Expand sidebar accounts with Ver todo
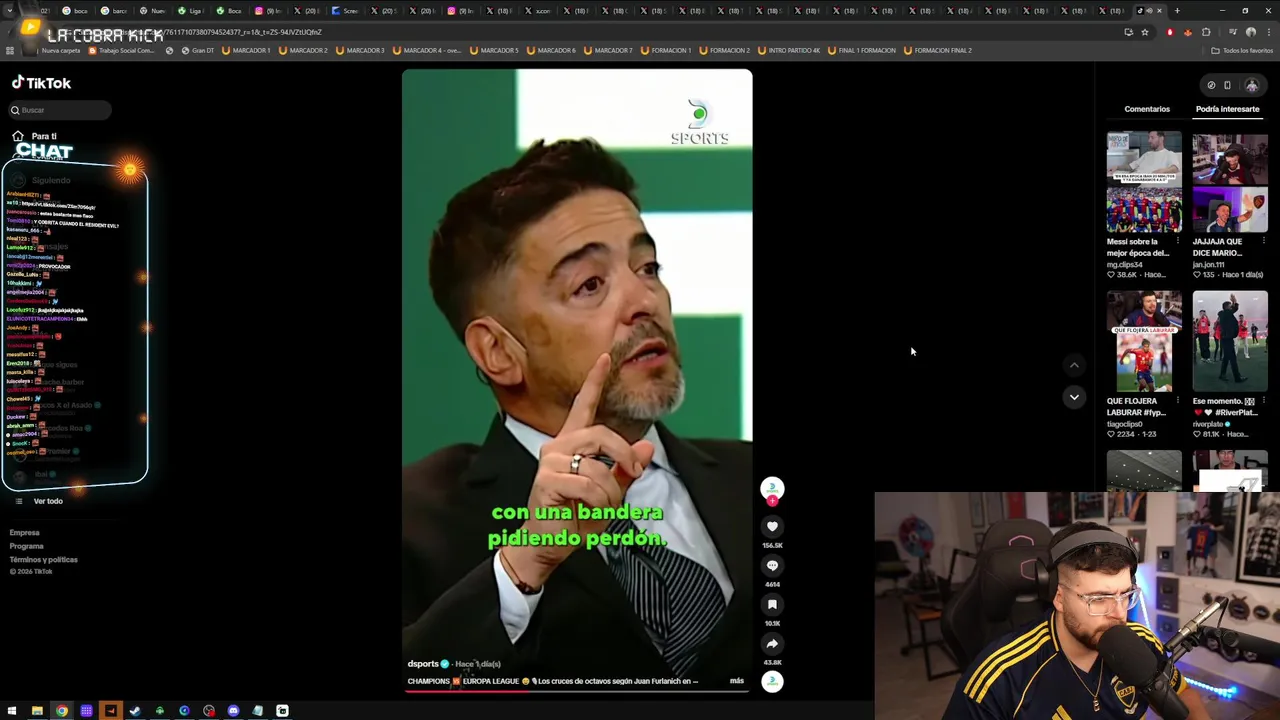Screen dimensions: 1280x720 [x=47, y=501]
